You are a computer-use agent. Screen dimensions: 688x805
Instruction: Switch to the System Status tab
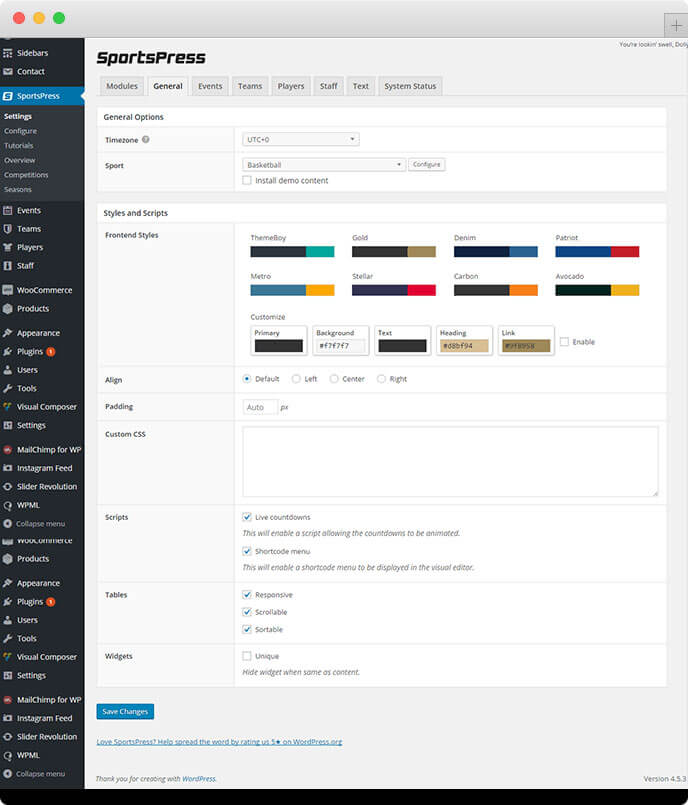pos(410,86)
